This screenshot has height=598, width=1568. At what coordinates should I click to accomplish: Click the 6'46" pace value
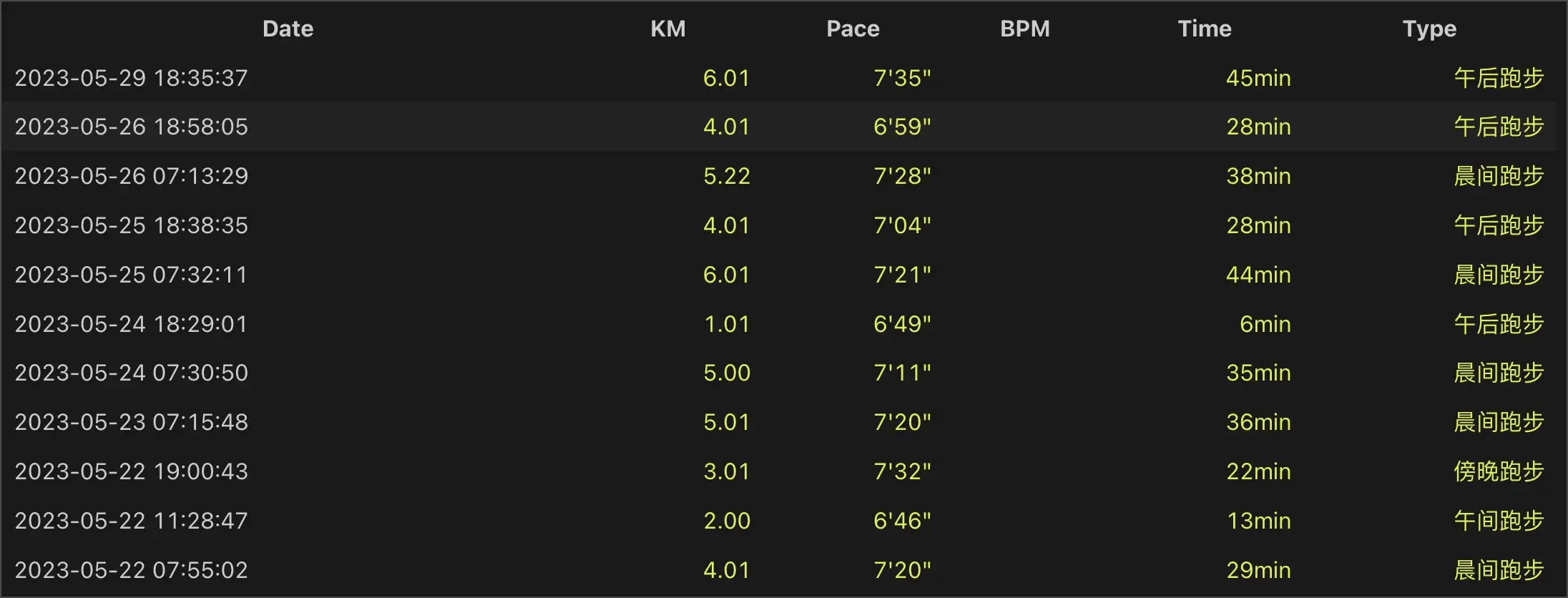point(902,521)
